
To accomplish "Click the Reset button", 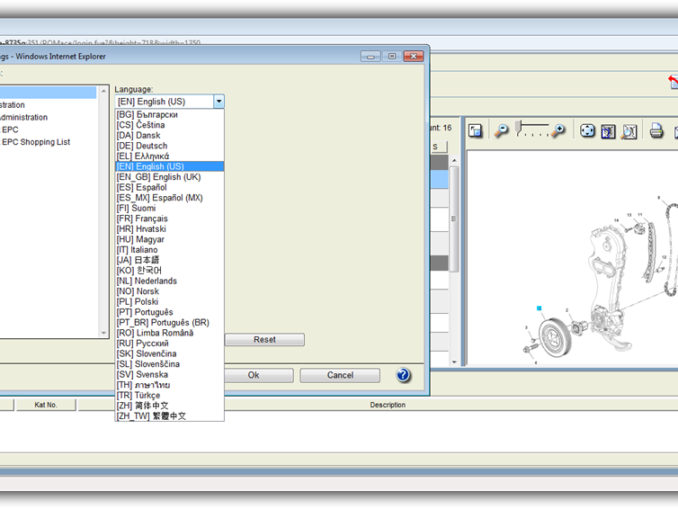I will 264,340.
